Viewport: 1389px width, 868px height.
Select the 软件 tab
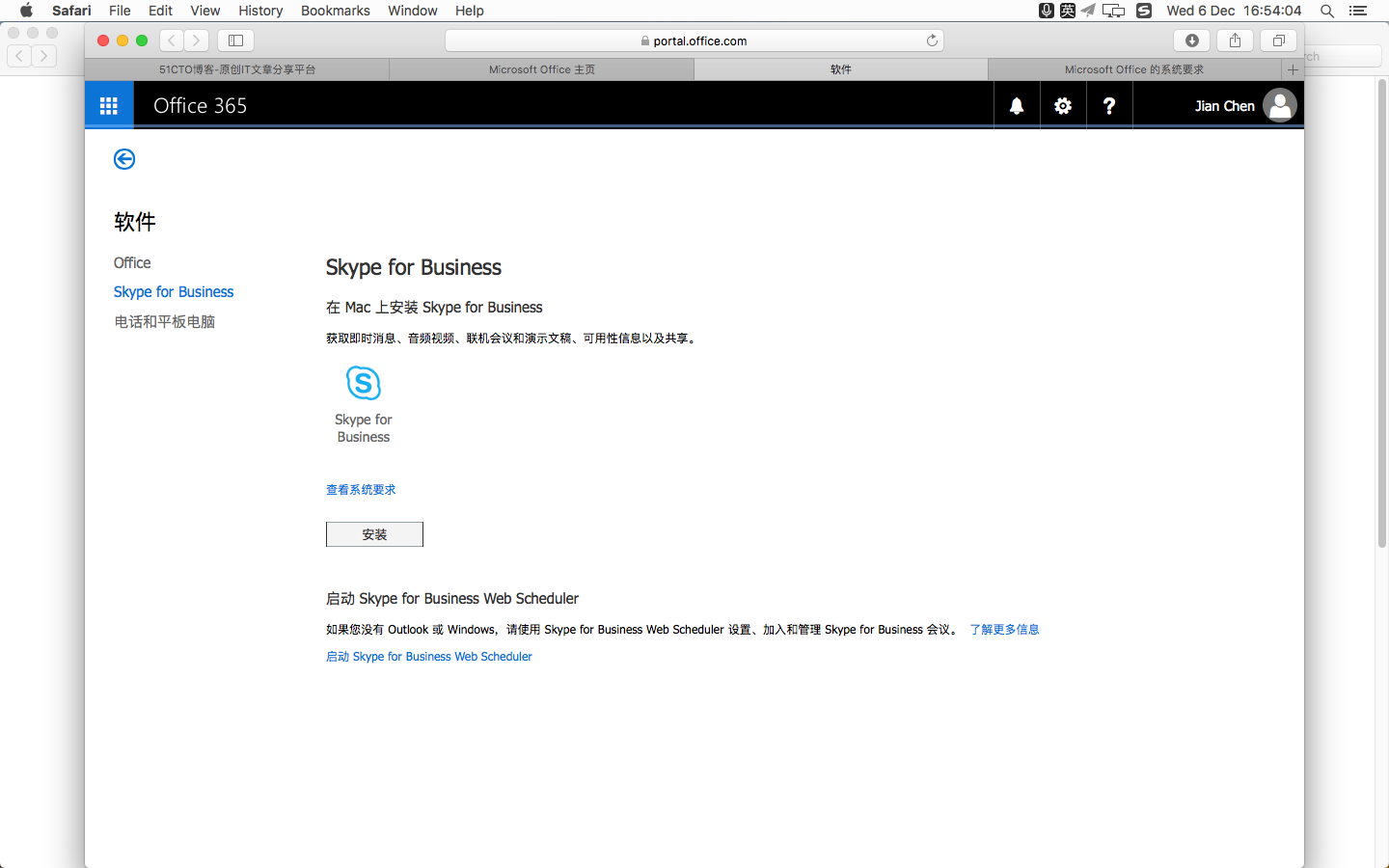coord(841,69)
